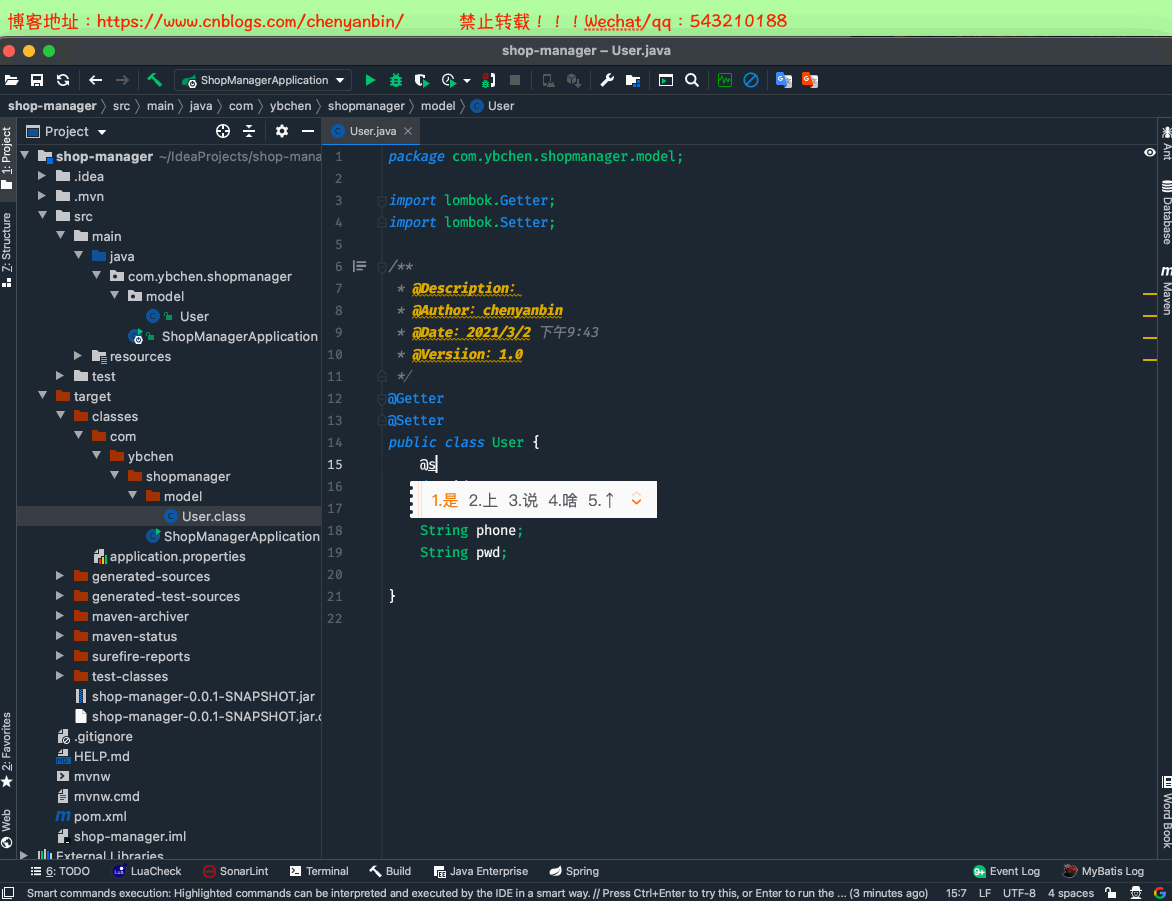Click the red translate icon
The image size is (1172, 901).
(809, 80)
